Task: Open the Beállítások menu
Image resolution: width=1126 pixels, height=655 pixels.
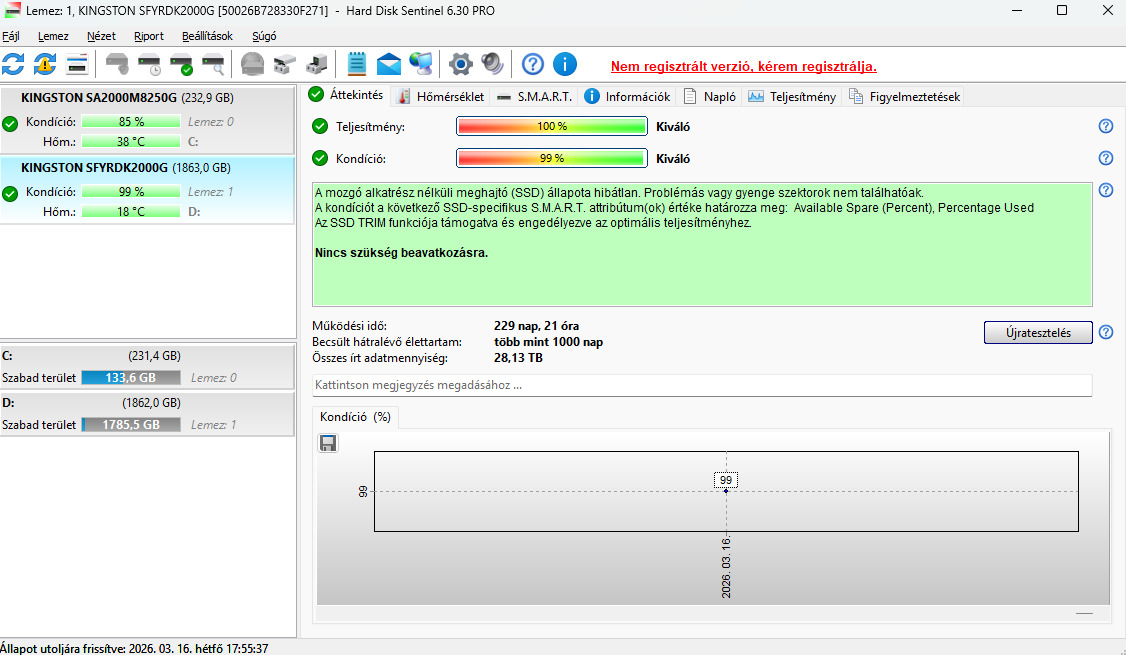Action: (208, 36)
